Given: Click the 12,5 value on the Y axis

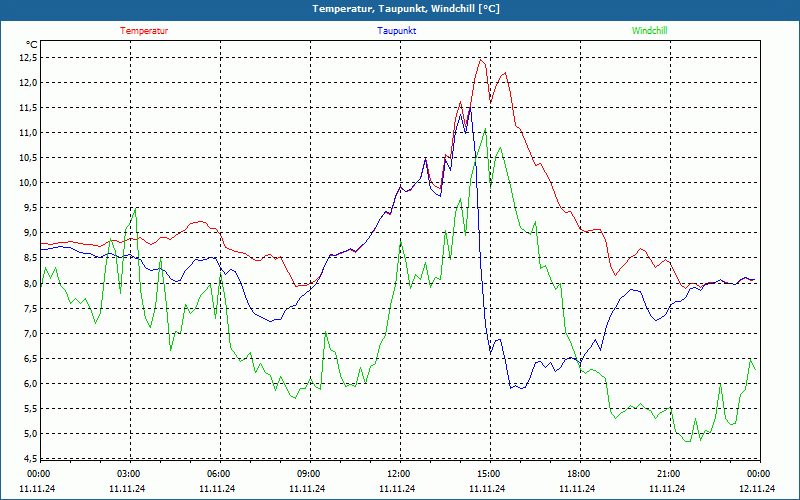Looking at the screenshot, I should (x=29, y=58).
